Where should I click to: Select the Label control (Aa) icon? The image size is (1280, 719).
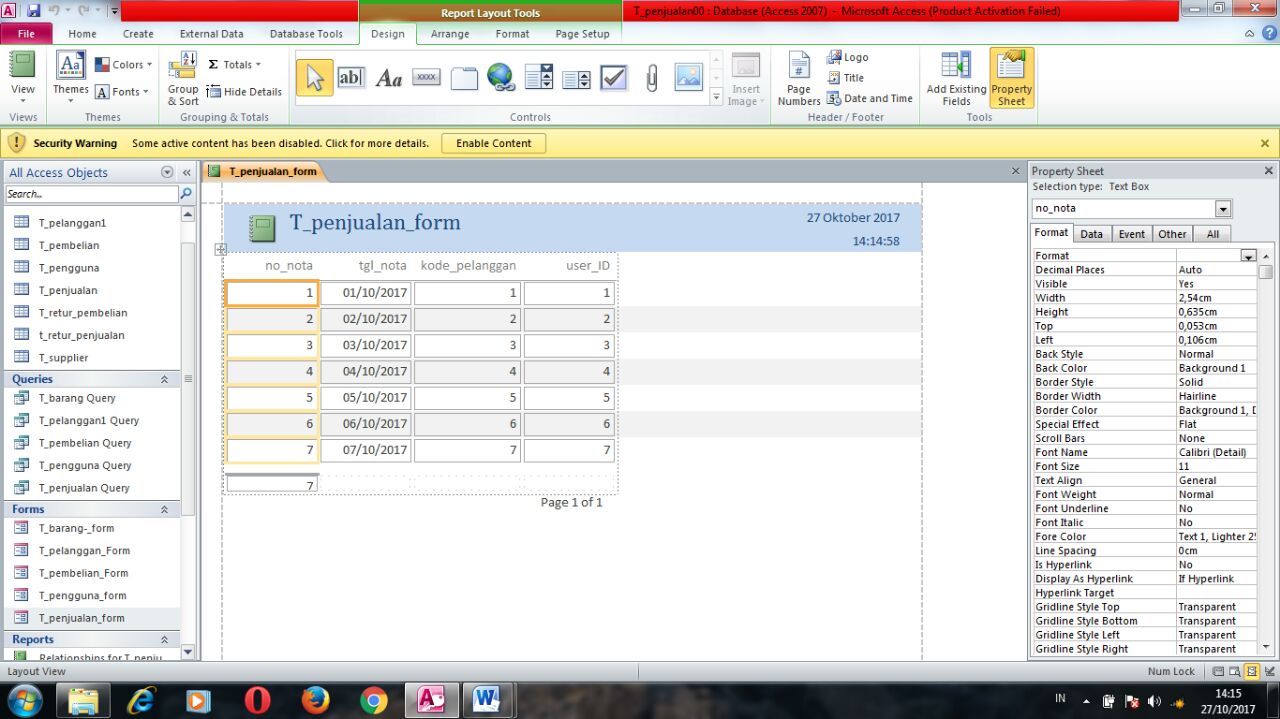(x=389, y=77)
